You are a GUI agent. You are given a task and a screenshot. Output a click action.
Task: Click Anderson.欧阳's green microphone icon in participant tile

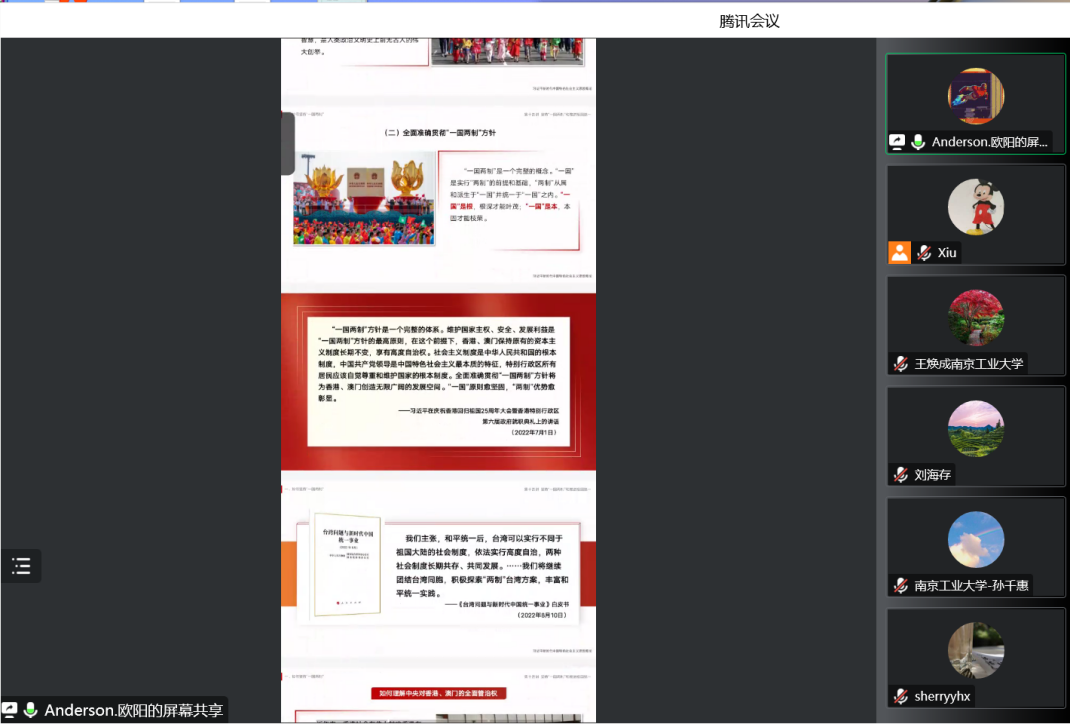918,142
